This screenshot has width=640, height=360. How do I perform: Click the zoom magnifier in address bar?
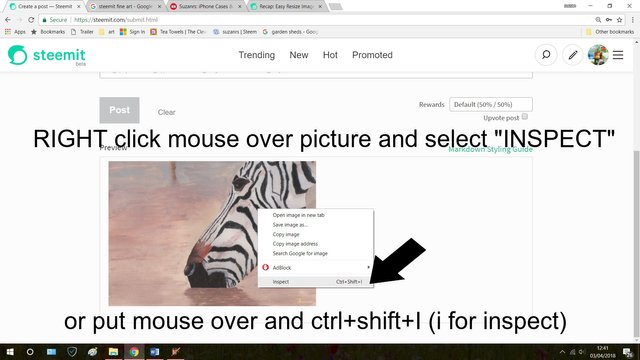[x=598, y=20]
